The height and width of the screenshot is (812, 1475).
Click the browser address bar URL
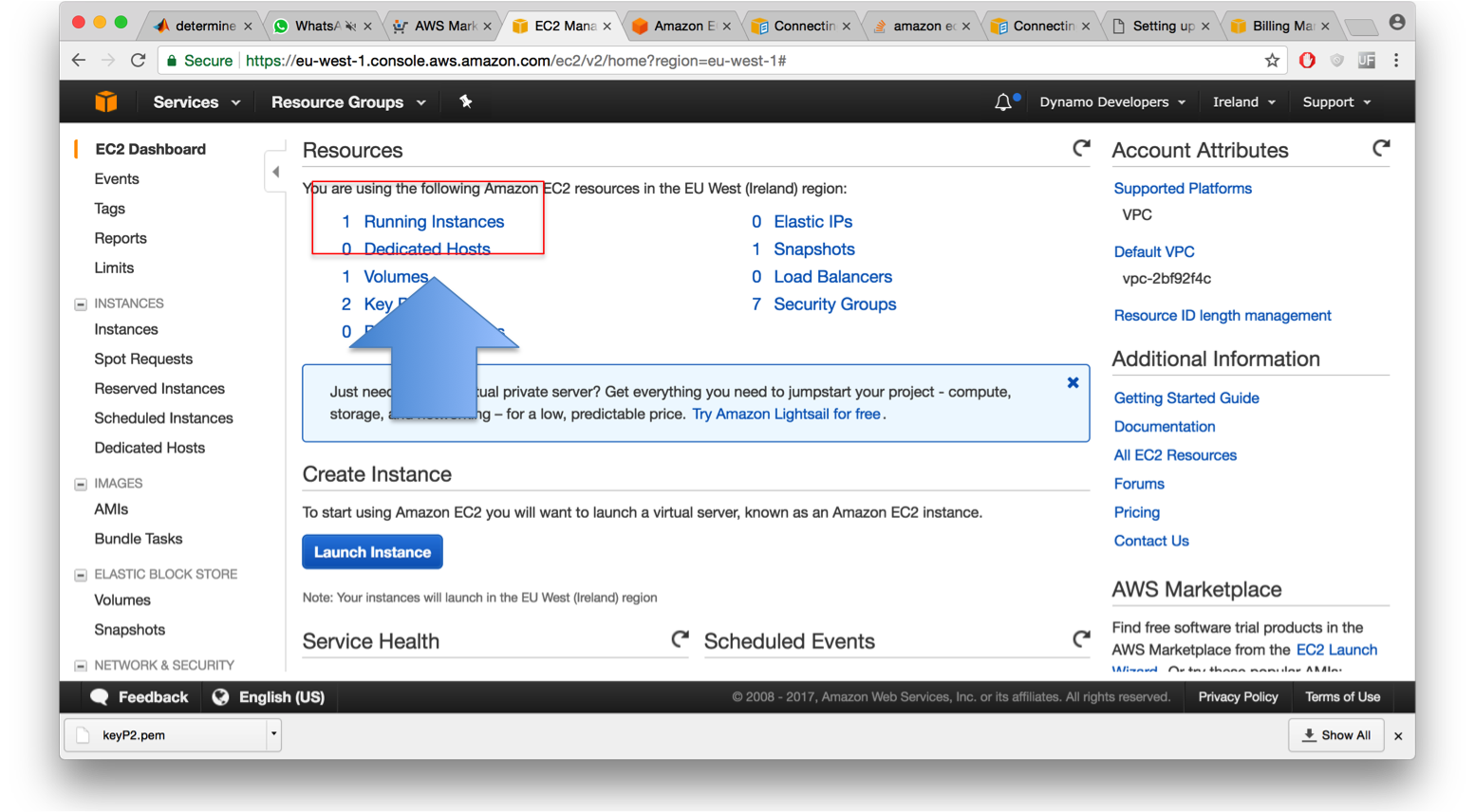[515, 61]
